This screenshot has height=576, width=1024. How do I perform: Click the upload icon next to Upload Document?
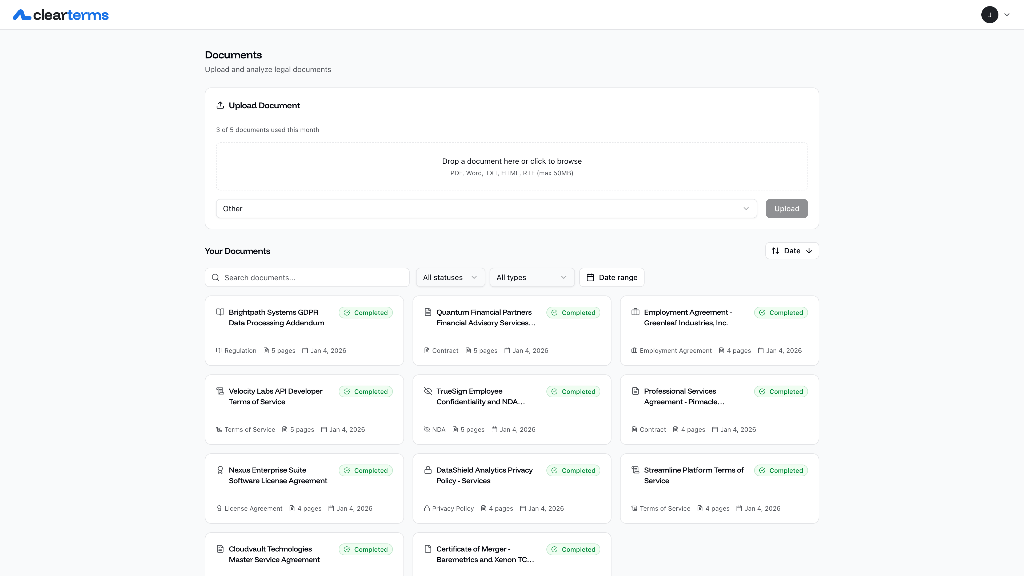point(220,105)
